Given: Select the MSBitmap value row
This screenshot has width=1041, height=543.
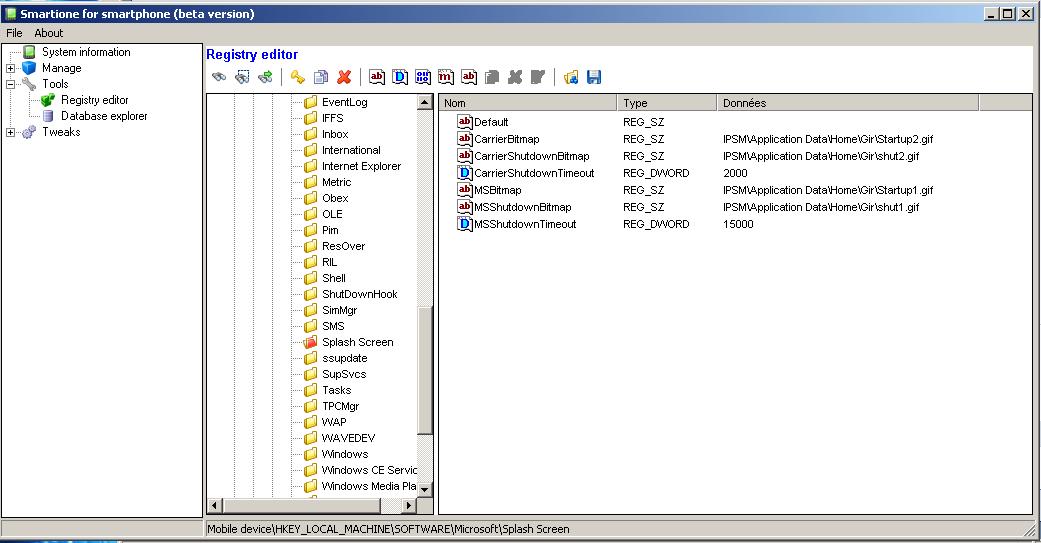Looking at the screenshot, I should pos(497,190).
